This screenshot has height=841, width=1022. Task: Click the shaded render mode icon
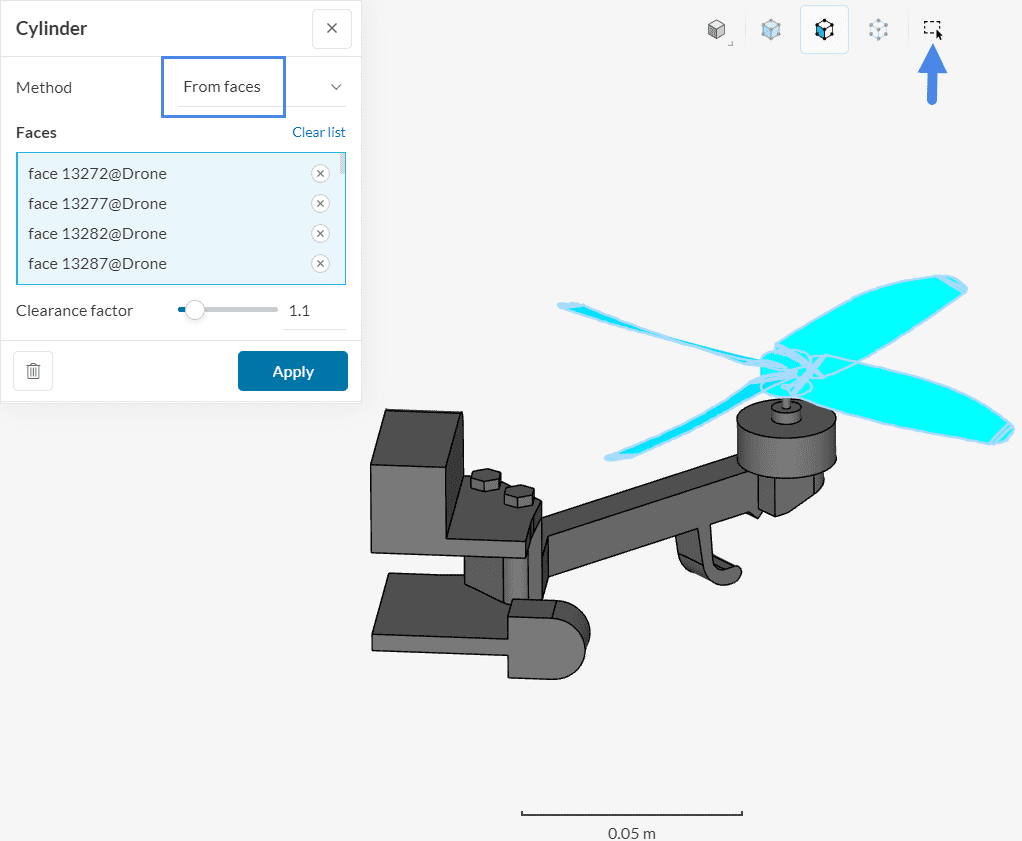717,29
